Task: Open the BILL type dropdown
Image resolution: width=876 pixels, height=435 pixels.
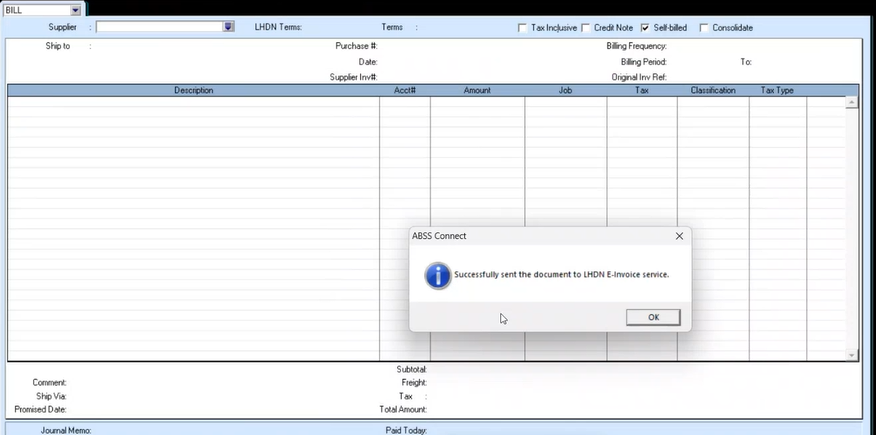Action: (77, 9)
